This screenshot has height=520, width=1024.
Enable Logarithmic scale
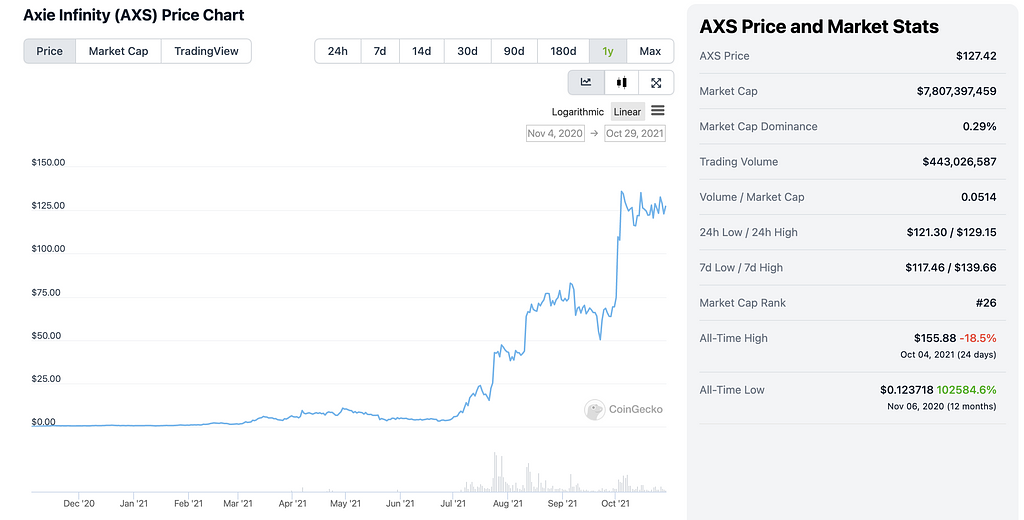pos(578,112)
